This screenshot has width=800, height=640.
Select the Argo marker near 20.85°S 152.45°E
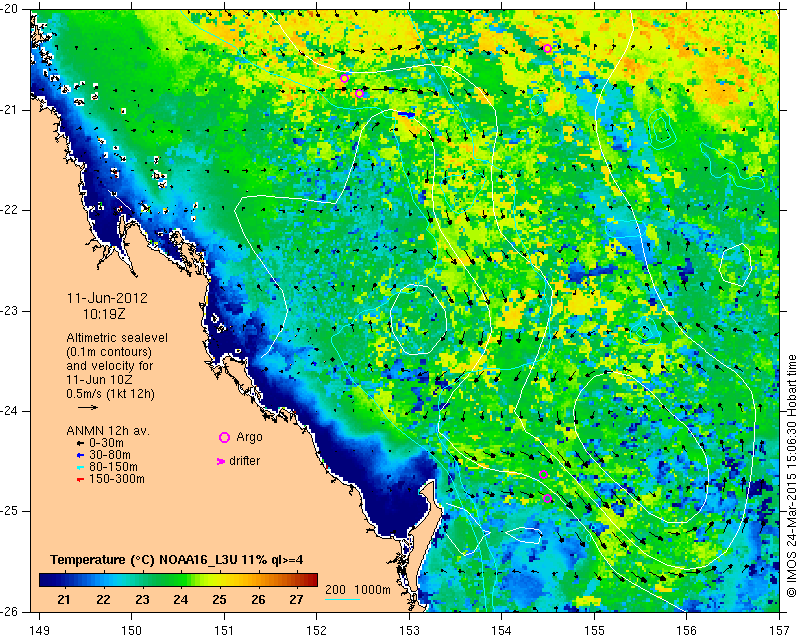[x=359, y=93]
